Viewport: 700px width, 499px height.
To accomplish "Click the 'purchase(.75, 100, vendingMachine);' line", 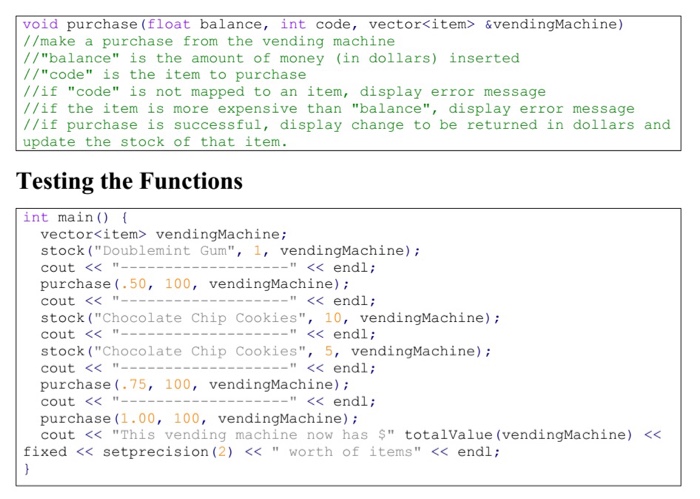I will pos(195,385).
